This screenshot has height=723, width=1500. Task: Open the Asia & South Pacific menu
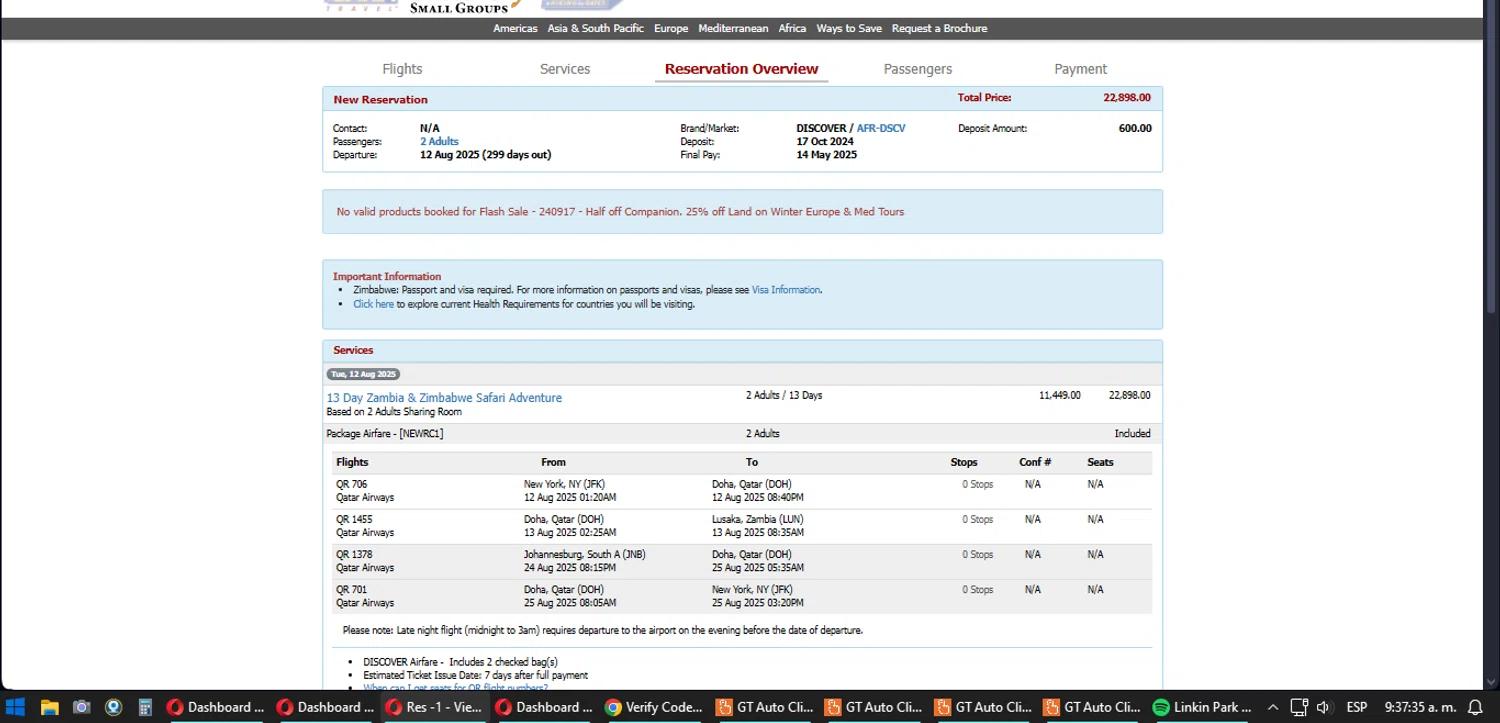coord(595,28)
